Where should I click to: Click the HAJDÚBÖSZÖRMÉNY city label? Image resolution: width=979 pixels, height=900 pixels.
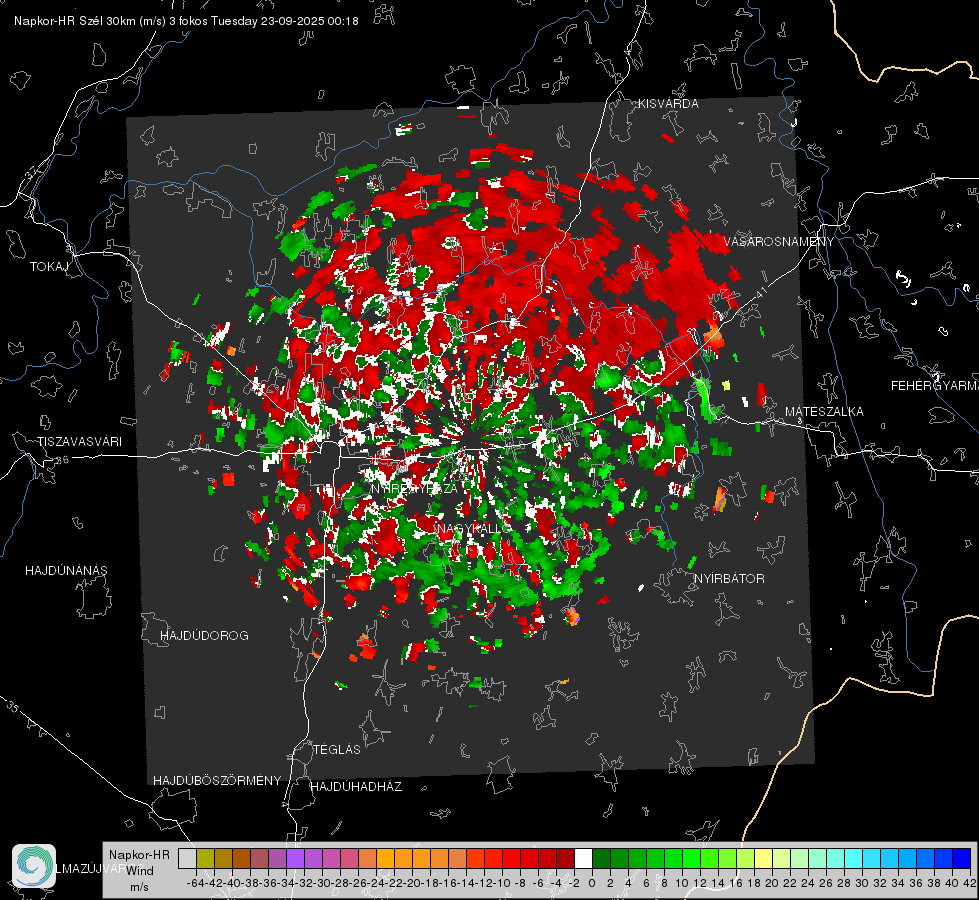pos(217,781)
